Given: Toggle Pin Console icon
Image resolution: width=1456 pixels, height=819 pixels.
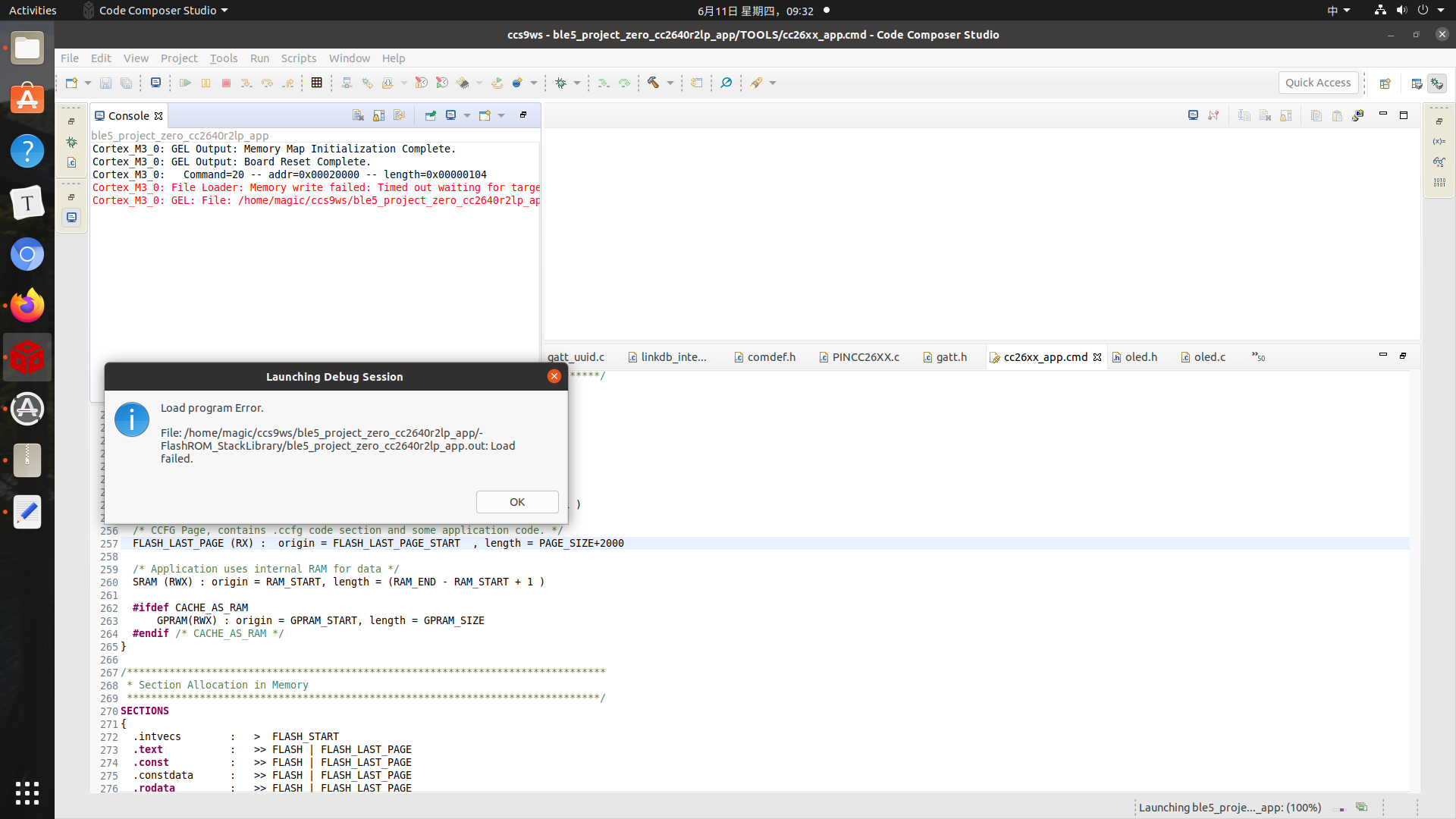Looking at the screenshot, I should [430, 115].
